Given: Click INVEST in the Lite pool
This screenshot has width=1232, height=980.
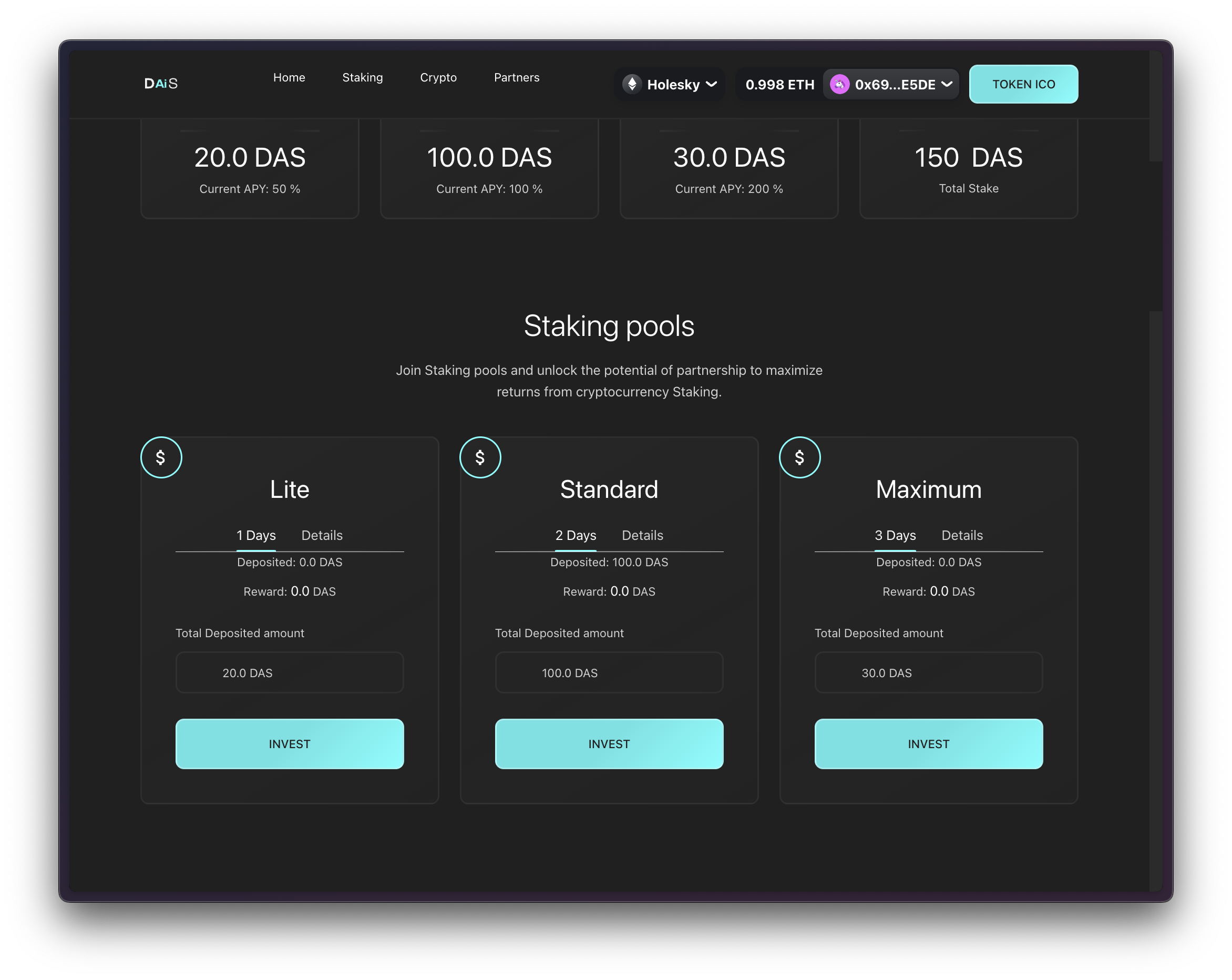Looking at the screenshot, I should 290,743.
